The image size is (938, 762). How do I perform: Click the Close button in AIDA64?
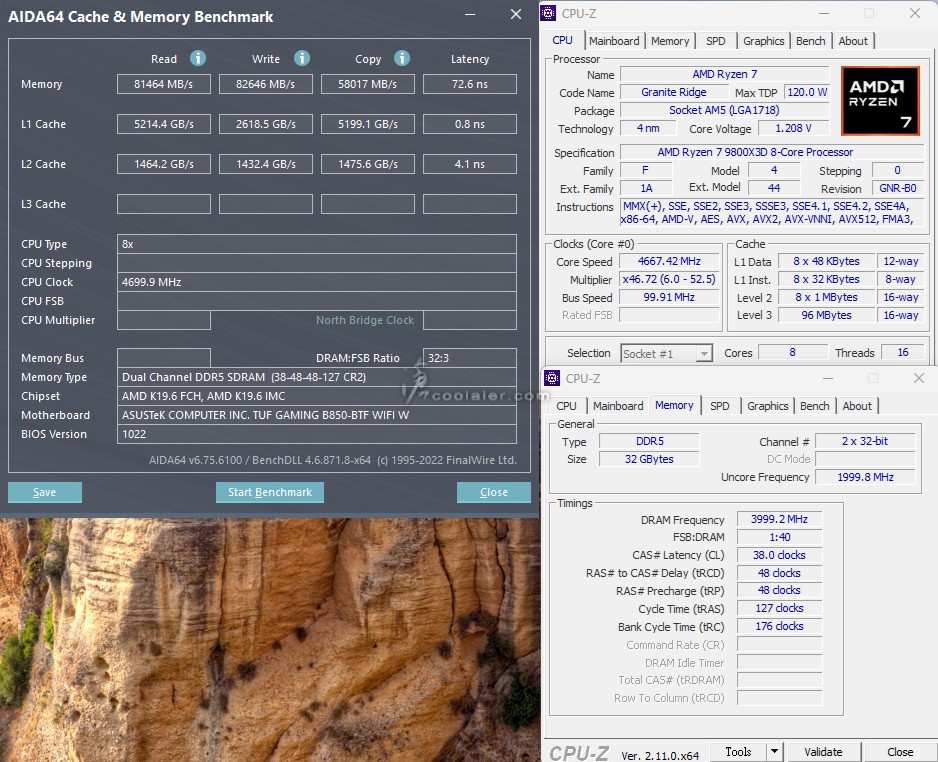[x=494, y=492]
